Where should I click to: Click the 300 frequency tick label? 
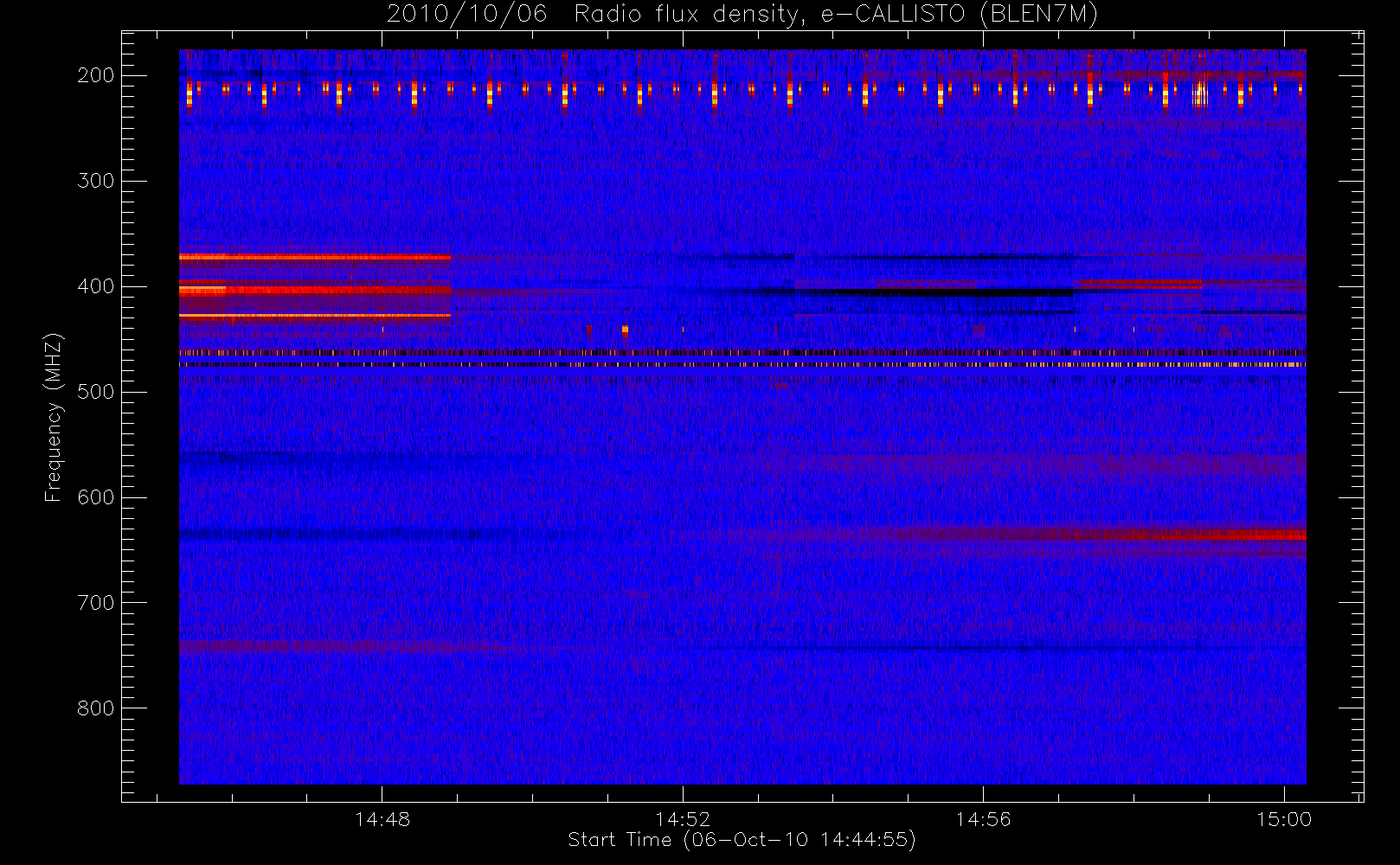(96, 181)
